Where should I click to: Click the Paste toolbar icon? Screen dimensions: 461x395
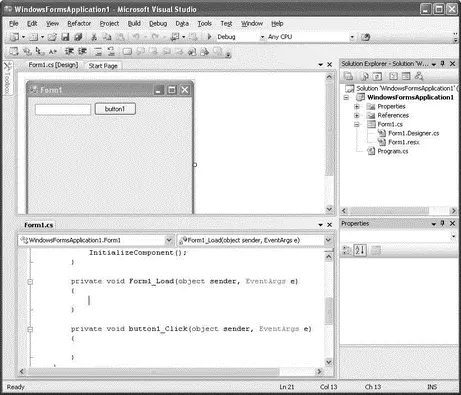pyautogui.click(x=120, y=37)
